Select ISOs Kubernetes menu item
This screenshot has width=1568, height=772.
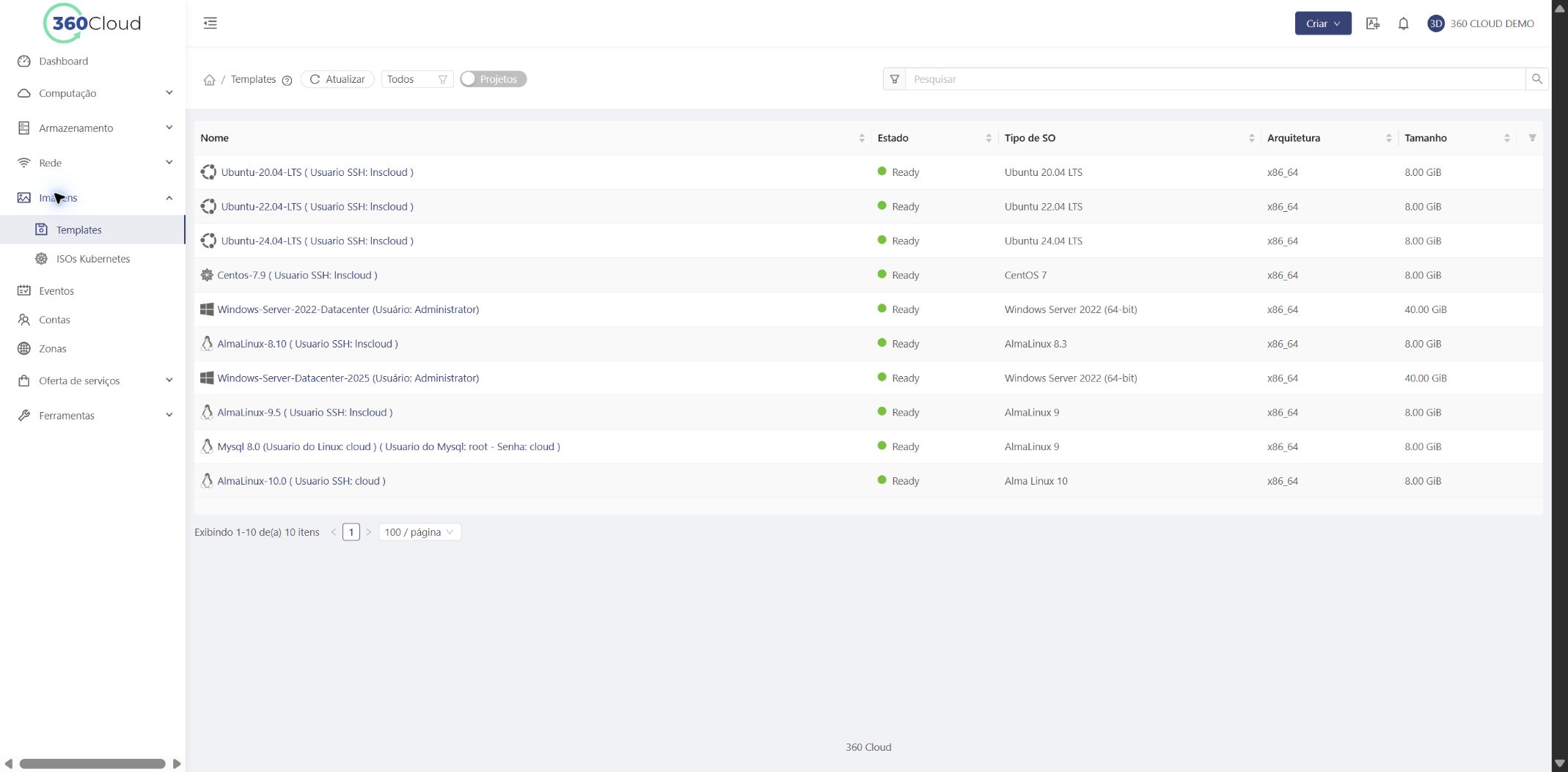click(x=92, y=259)
